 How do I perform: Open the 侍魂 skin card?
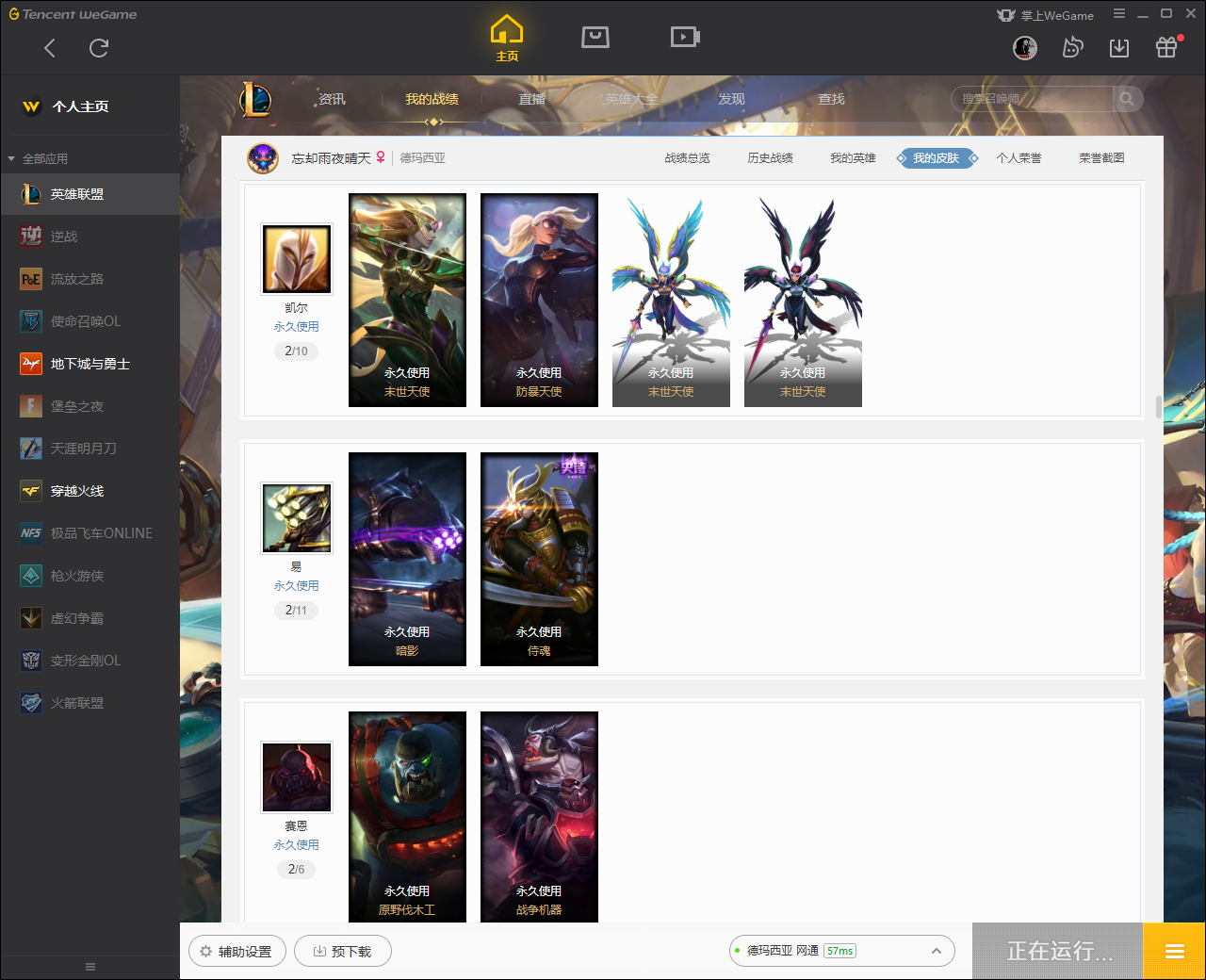click(539, 559)
